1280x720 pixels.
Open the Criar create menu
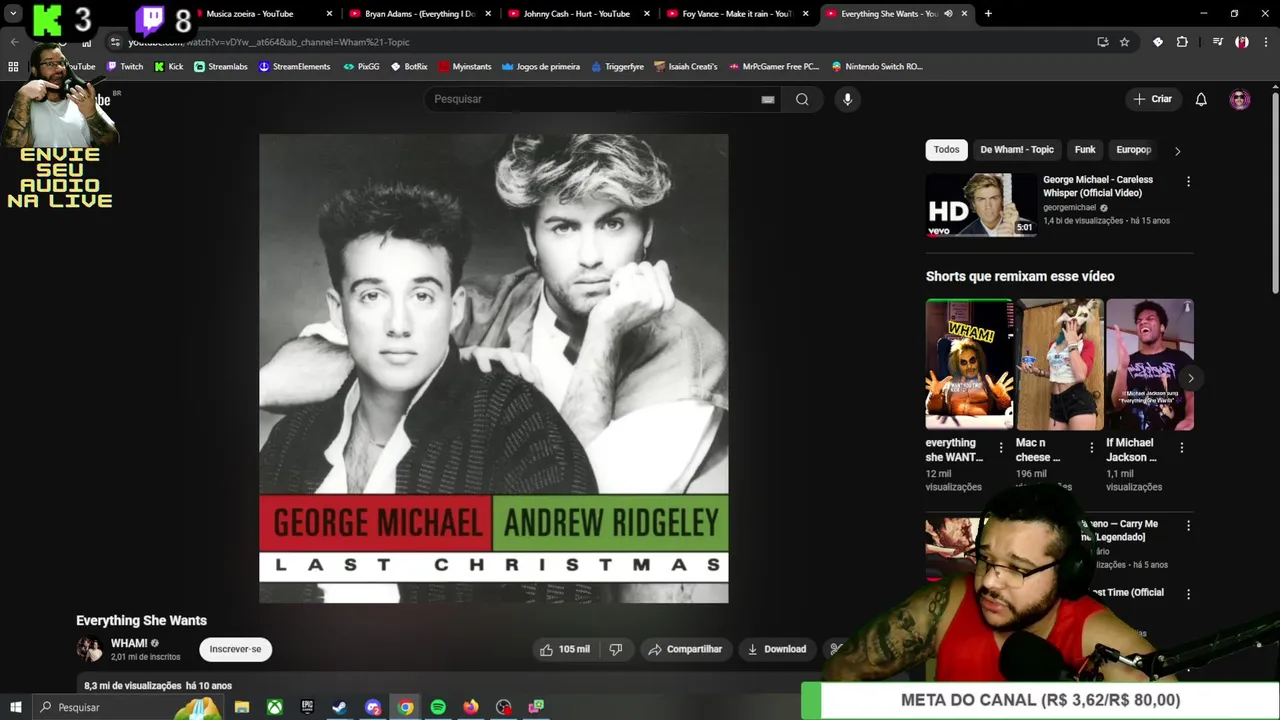point(1152,99)
